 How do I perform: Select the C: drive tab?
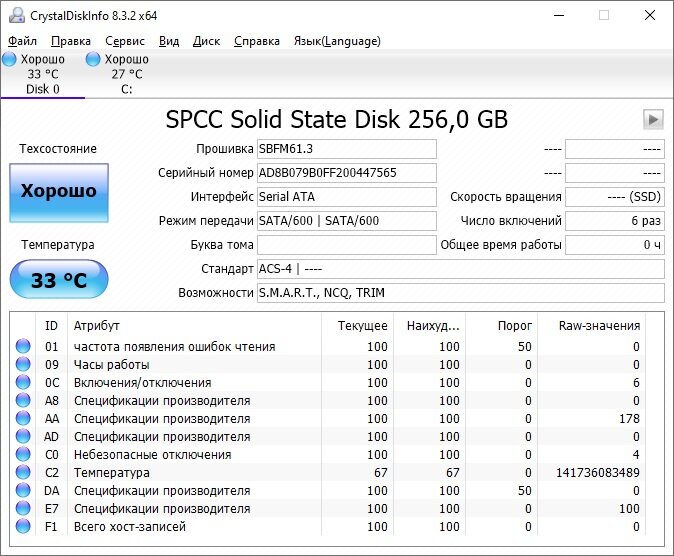pyautogui.click(x=126, y=74)
